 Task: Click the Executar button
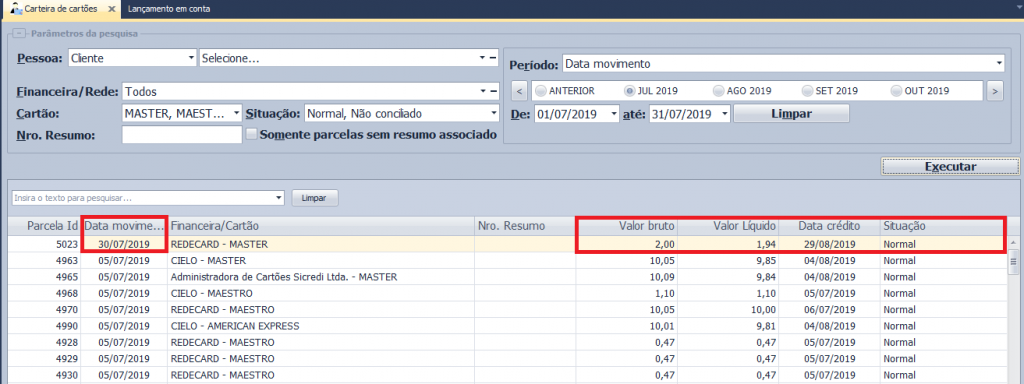point(950,167)
